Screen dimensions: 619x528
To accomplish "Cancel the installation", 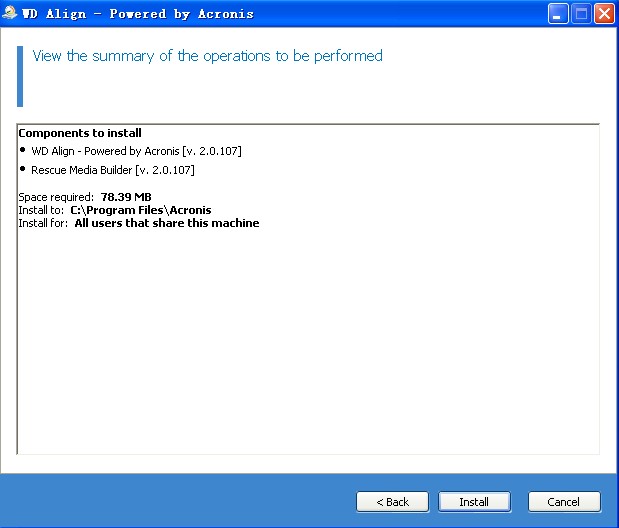I will (564, 501).
